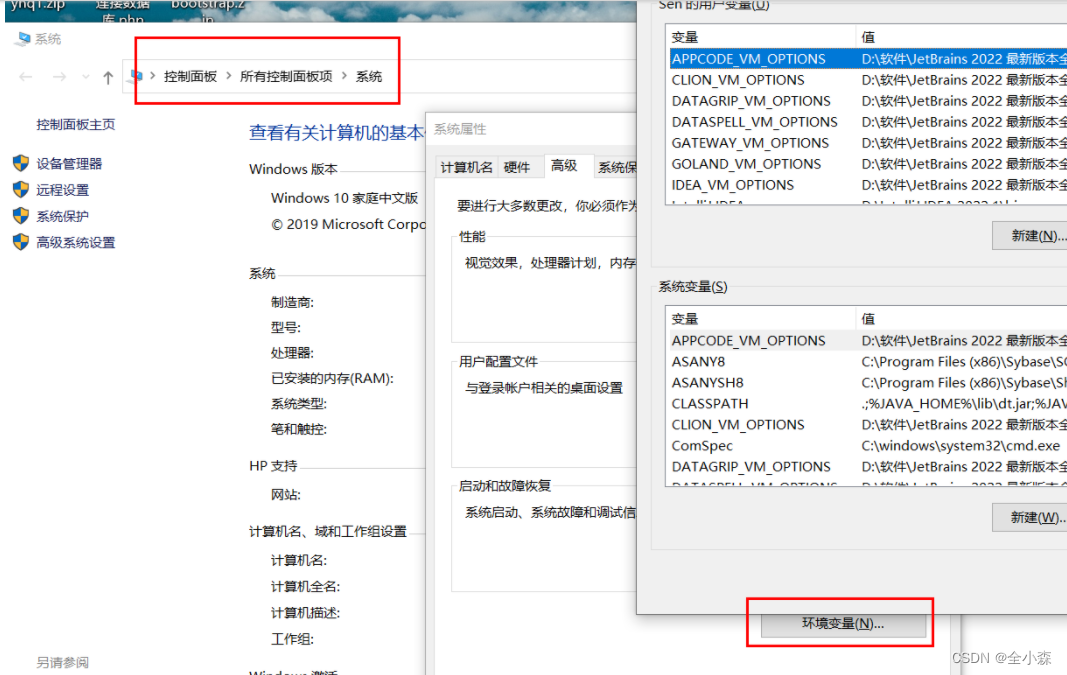
Task: Select GATEWAY_VM_OPTIONS in user variables
Action: (868, 143)
